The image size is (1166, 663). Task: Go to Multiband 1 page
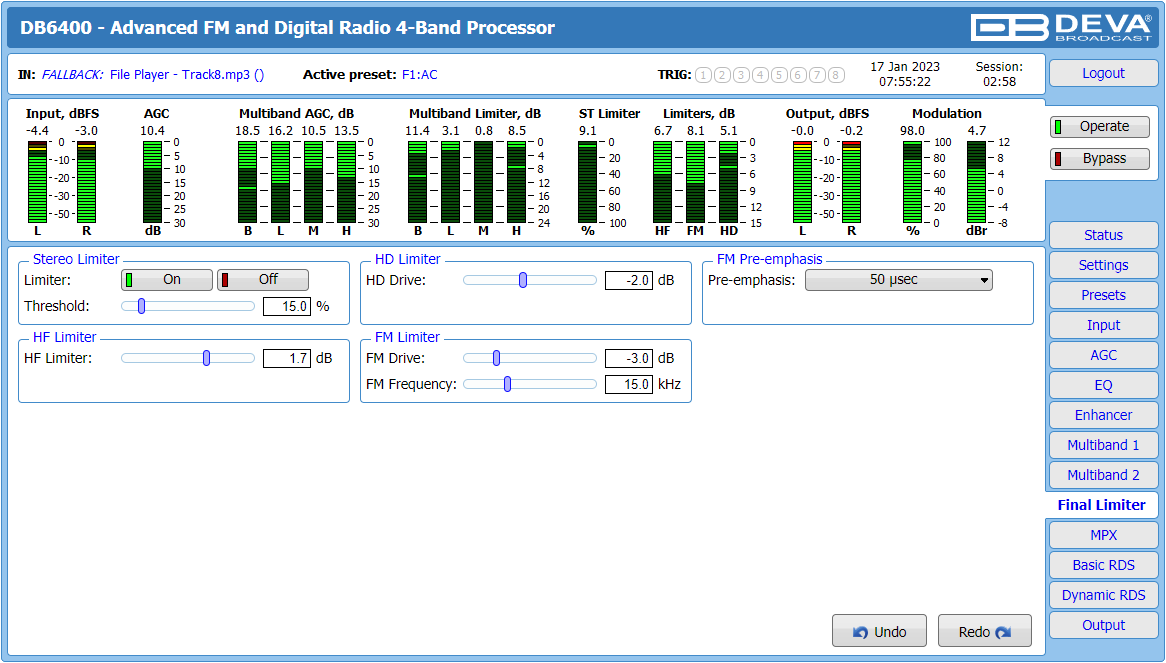pyautogui.click(x=1104, y=445)
